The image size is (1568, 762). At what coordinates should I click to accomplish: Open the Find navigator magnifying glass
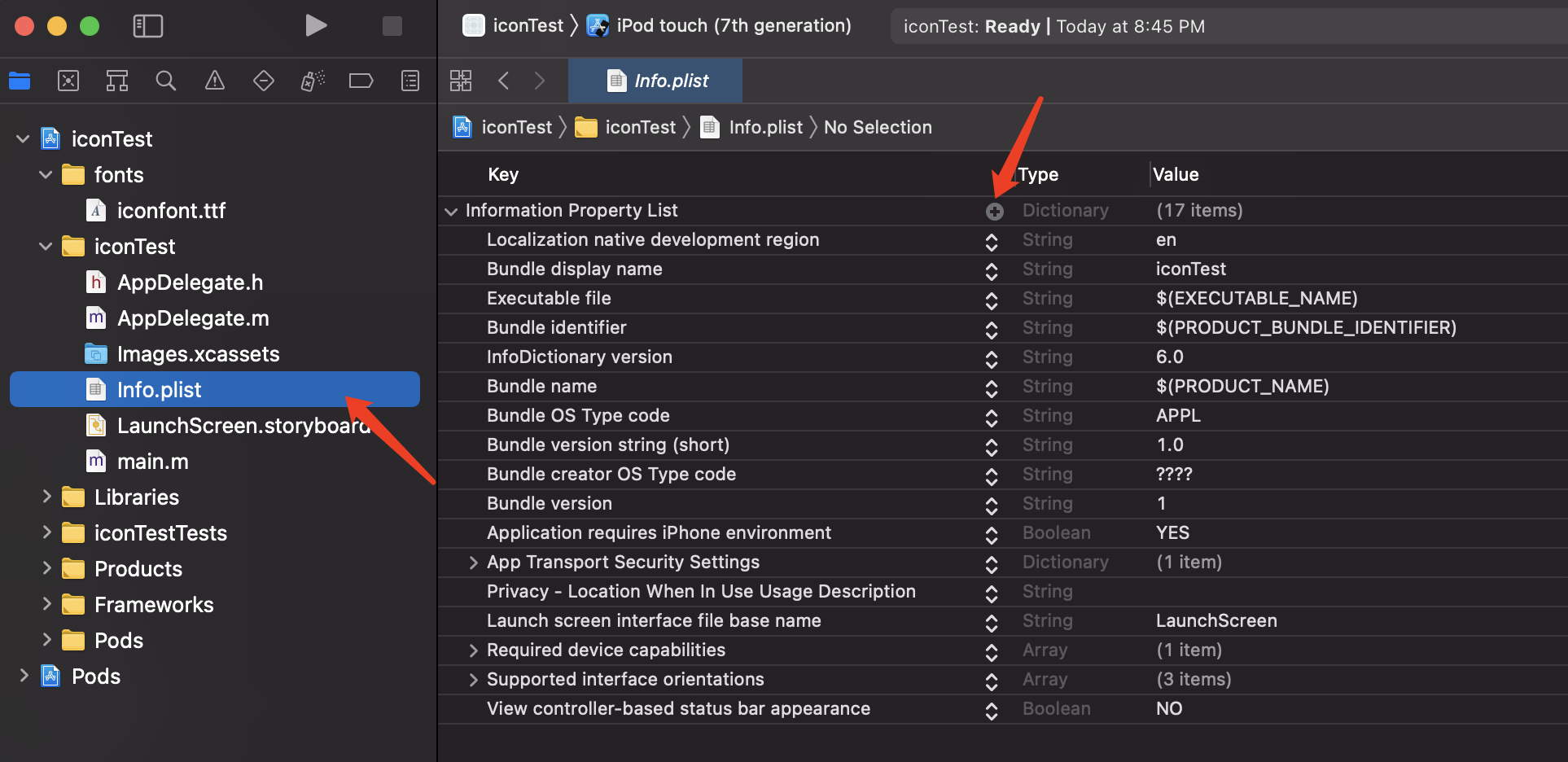[x=165, y=81]
